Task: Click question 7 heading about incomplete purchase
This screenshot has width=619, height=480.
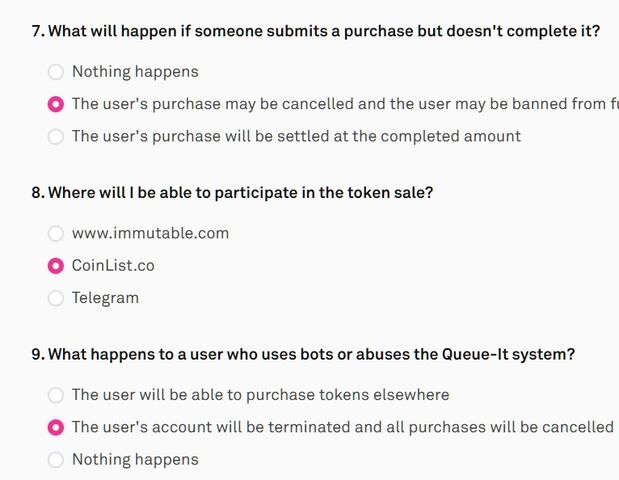Action: [x=316, y=31]
